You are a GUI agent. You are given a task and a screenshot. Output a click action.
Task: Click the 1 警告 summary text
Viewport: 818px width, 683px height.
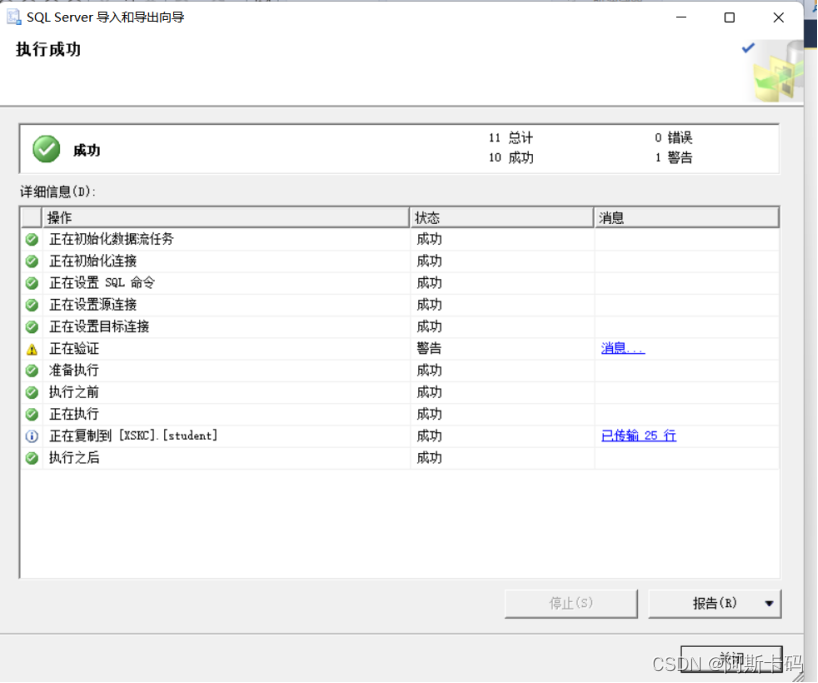click(x=673, y=158)
